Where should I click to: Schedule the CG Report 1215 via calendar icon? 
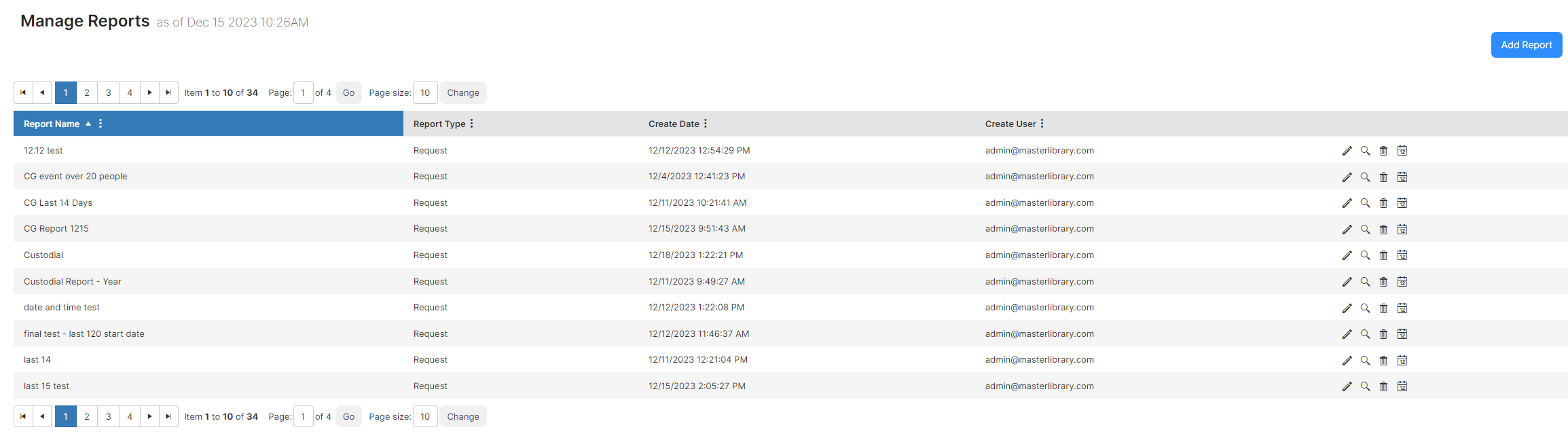pos(1402,230)
